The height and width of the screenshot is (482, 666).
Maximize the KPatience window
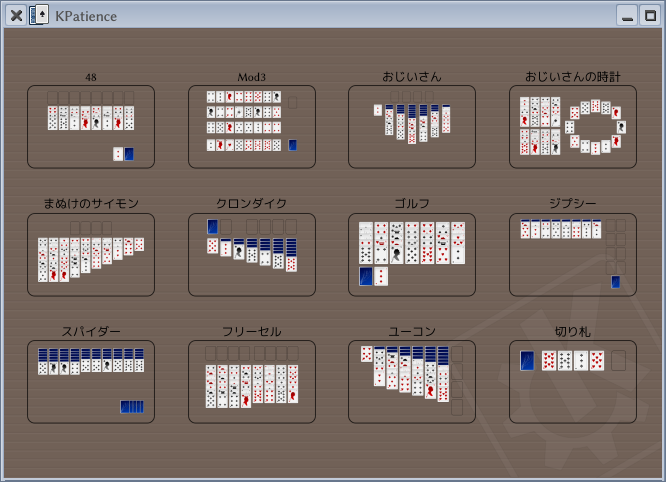pos(650,16)
